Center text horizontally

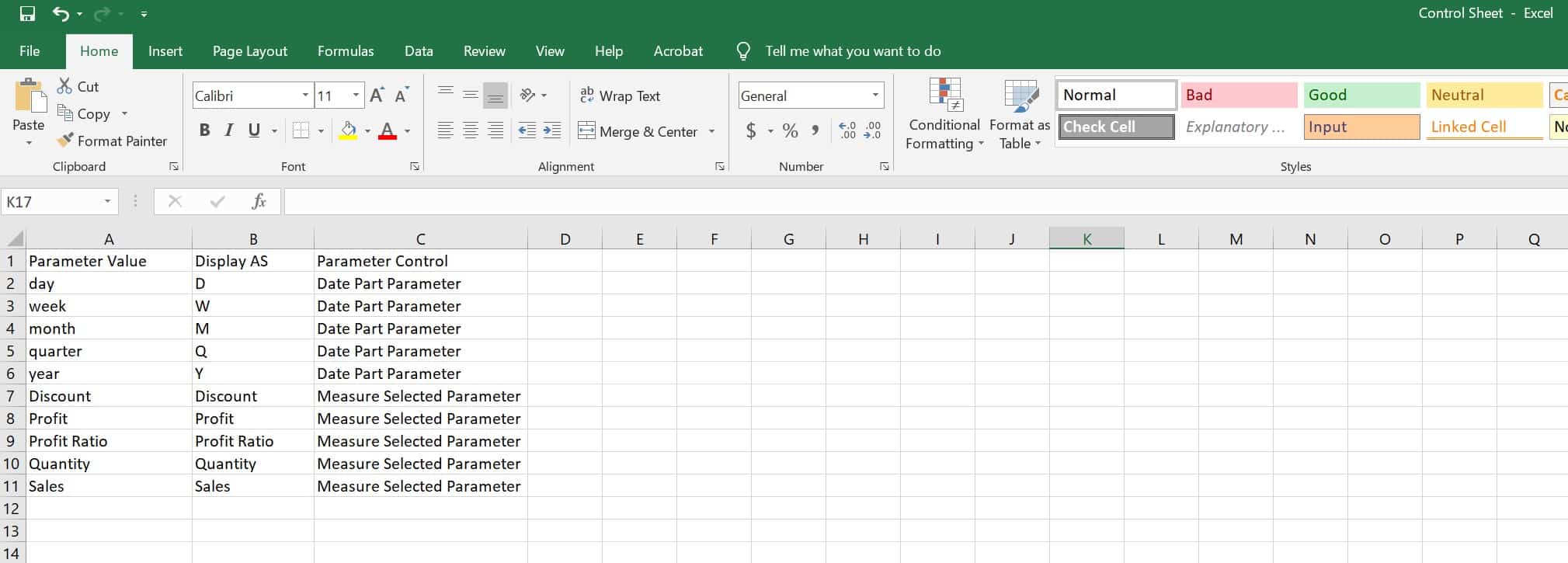coord(471,130)
